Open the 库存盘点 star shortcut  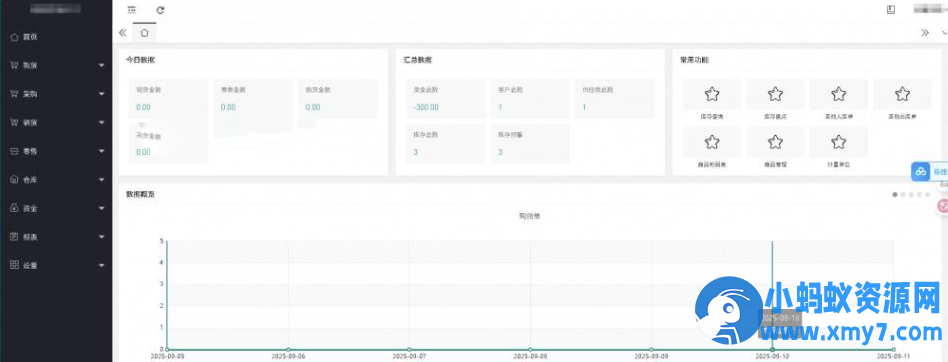(x=775, y=94)
